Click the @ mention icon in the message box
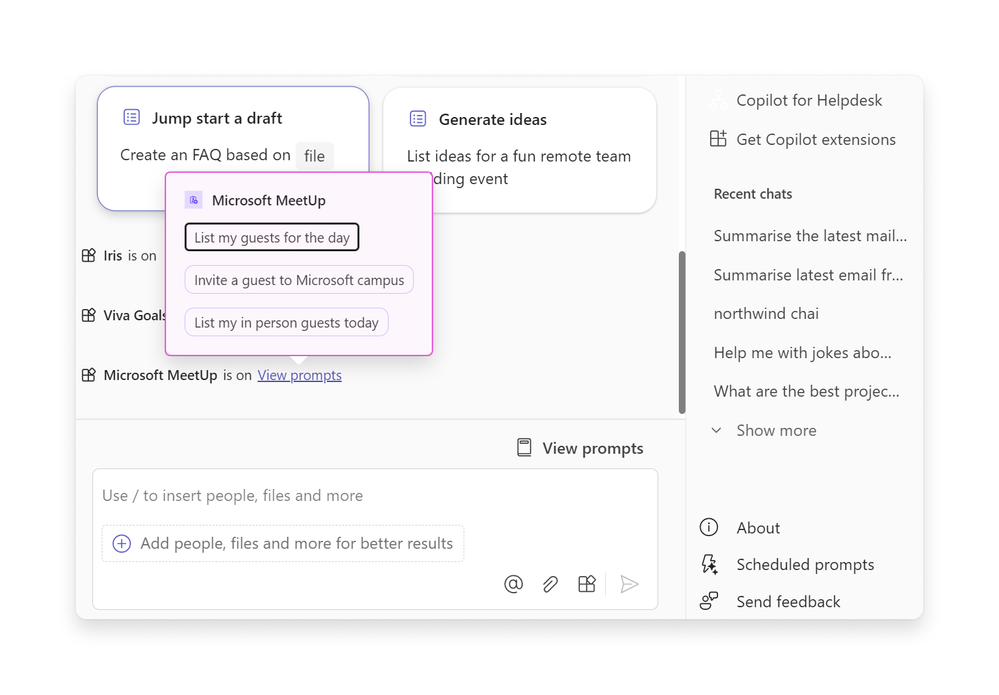The width and height of the screenshot is (999, 695). pyautogui.click(x=513, y=584)
